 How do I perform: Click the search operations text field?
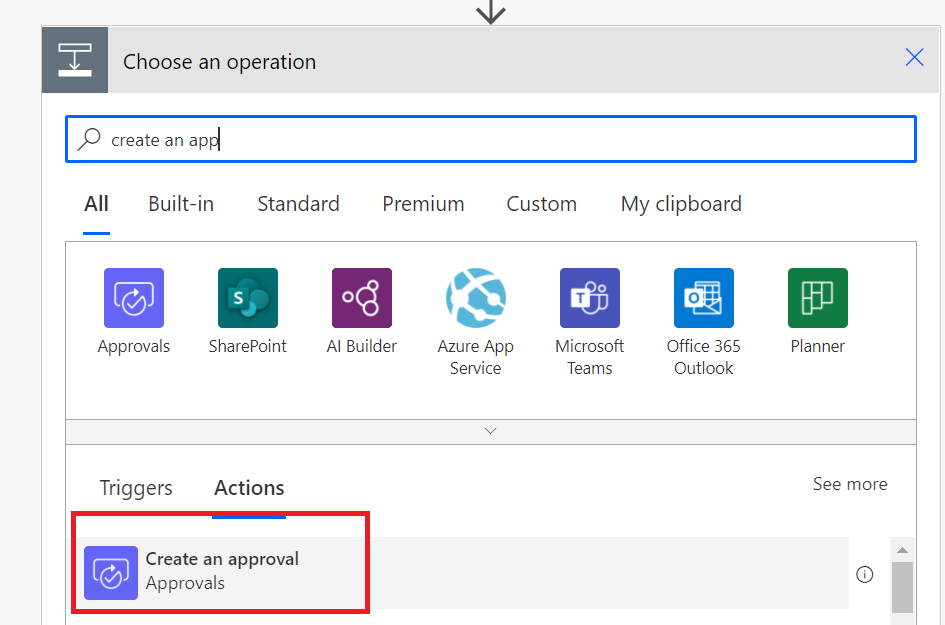pyautogui.click(x=500, y=140)
